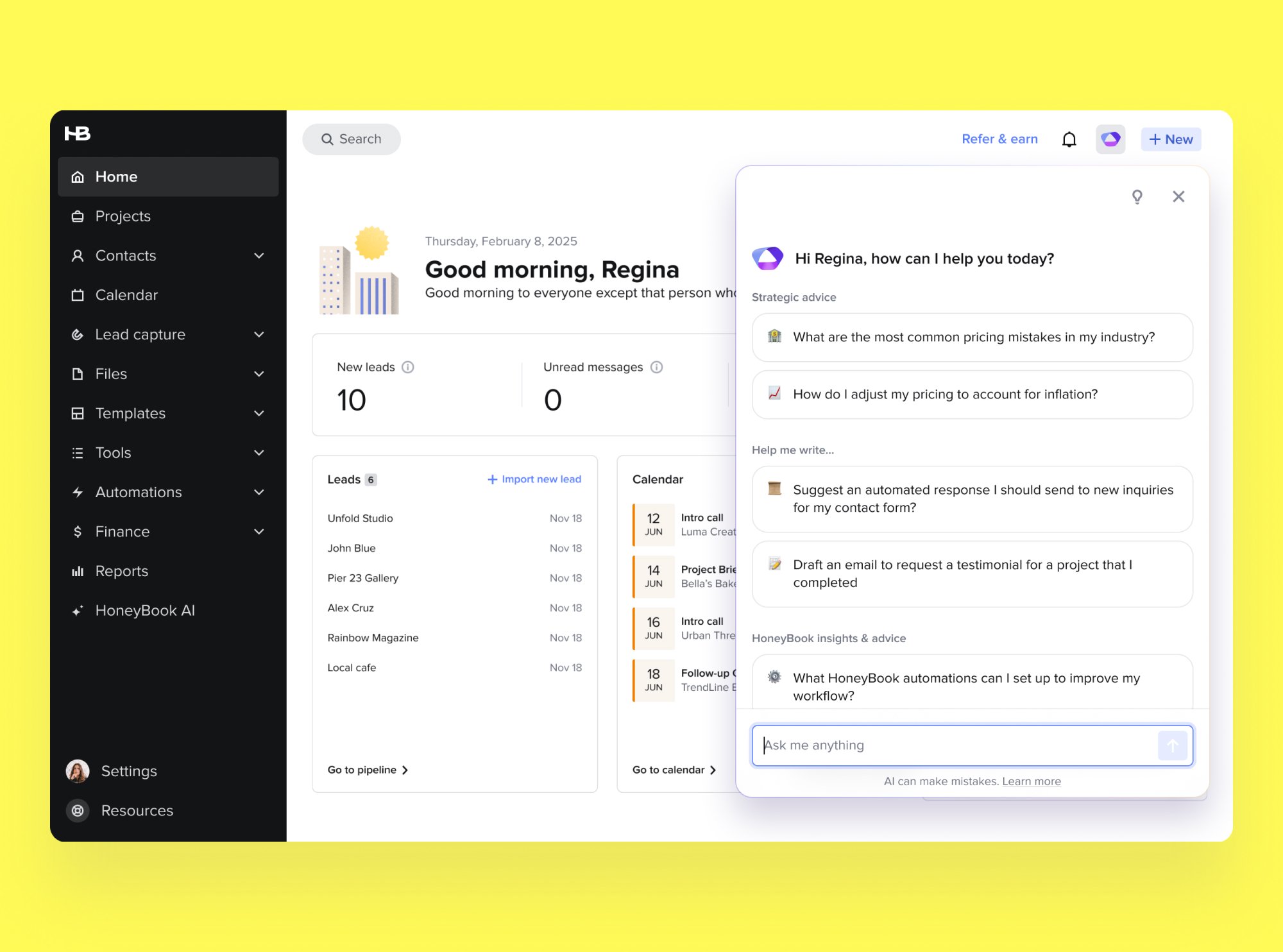Click the Resources lifebuoy icon

[78, 811]
